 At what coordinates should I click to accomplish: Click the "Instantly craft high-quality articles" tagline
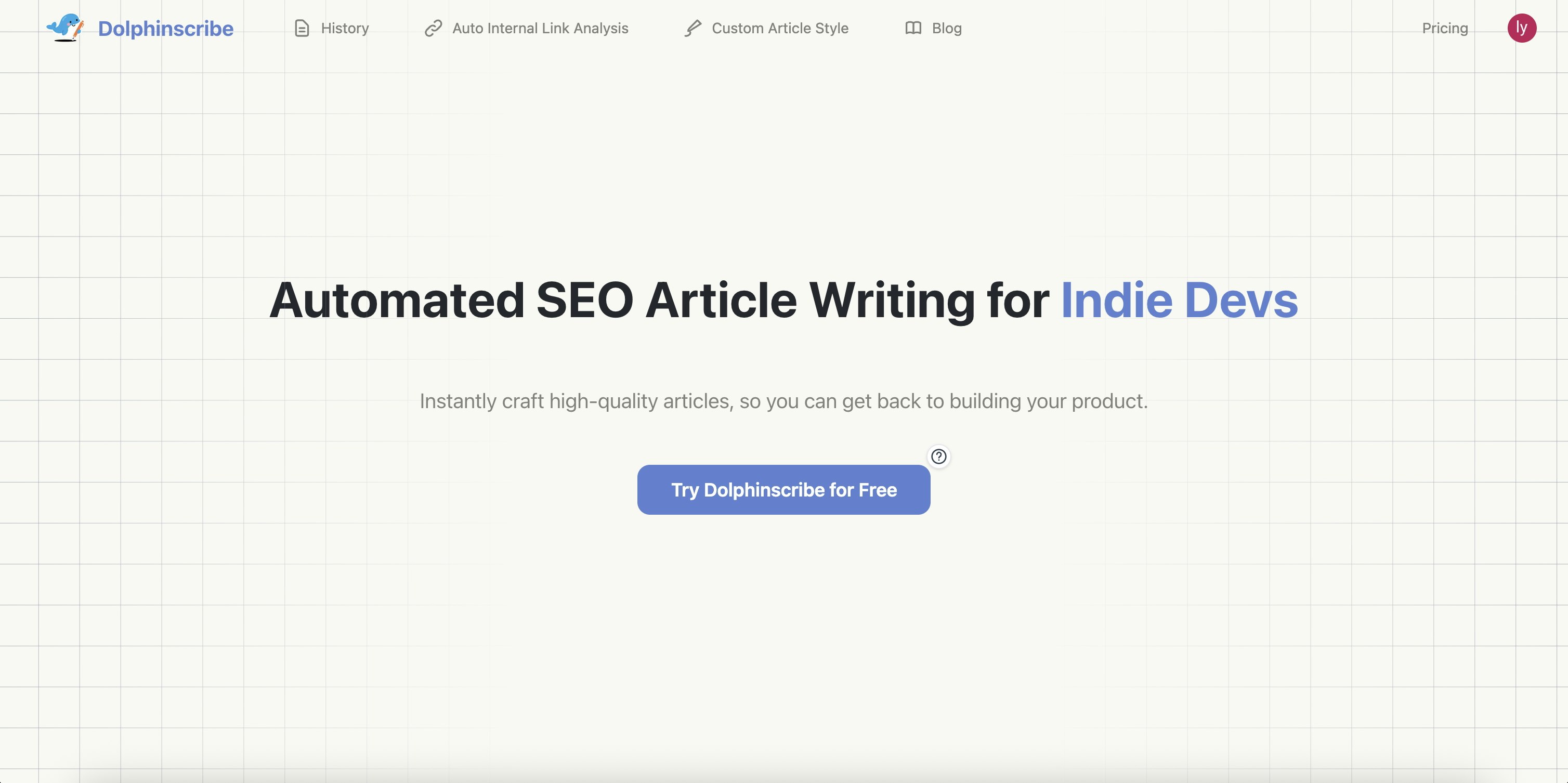point(576,401)
